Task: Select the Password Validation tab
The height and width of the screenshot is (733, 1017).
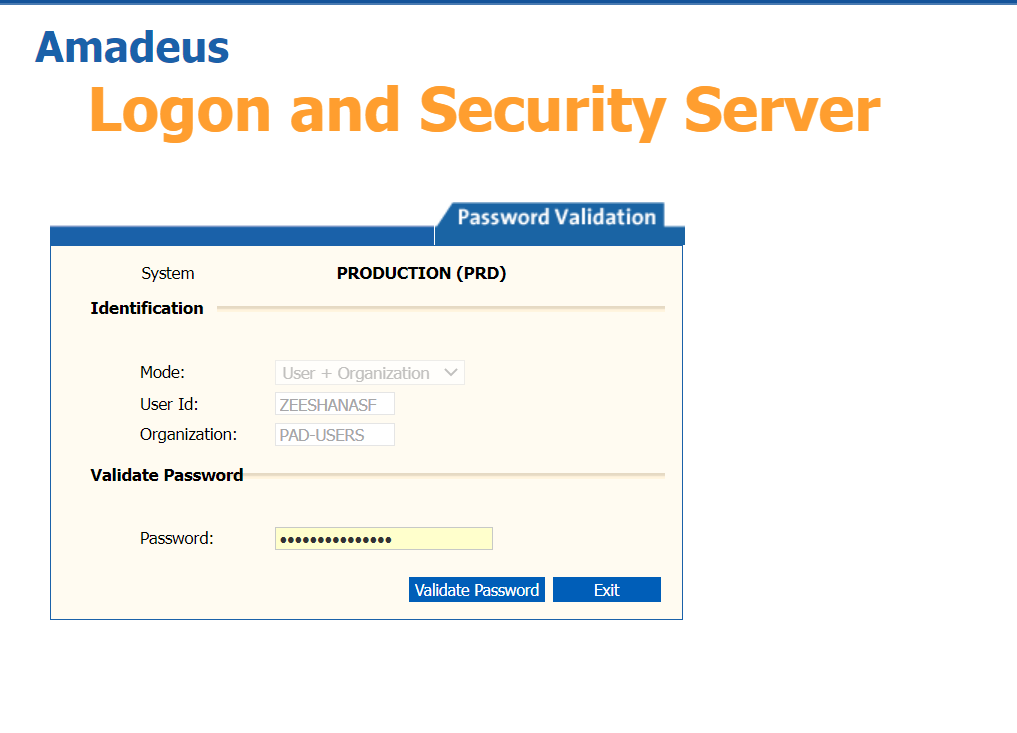Action: [x=556, y=217]
